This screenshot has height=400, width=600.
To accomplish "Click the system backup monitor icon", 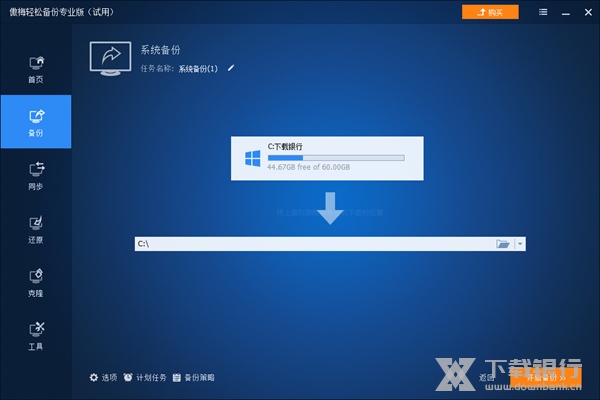I will tap(110, 59).
